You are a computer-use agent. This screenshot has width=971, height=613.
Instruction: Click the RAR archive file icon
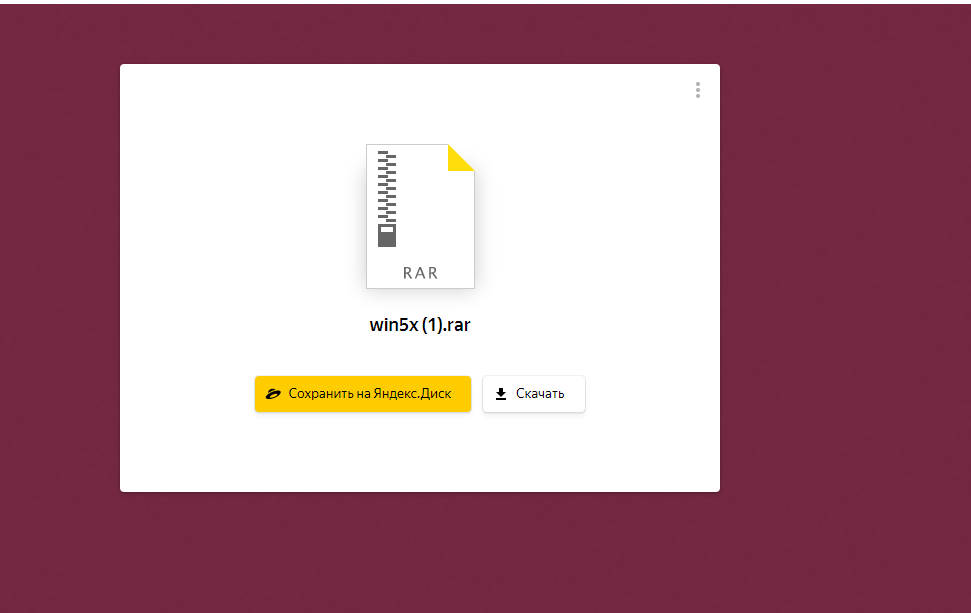(x=420, y=216)
